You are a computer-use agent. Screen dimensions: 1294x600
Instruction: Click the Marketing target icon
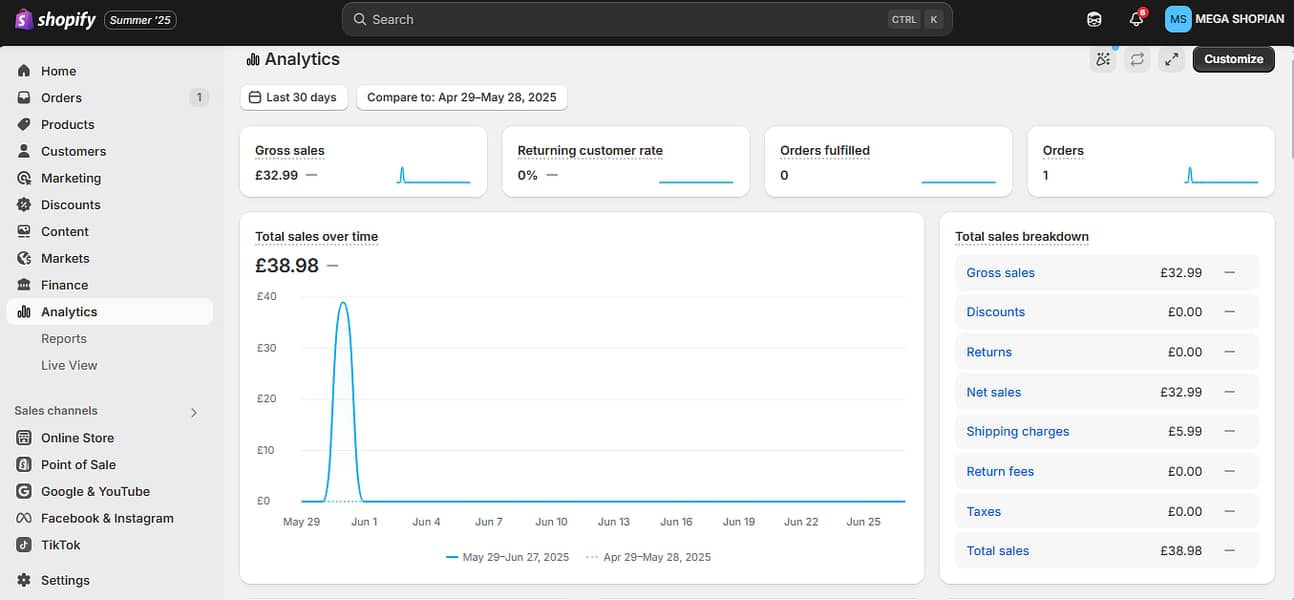(x=24, y=178)
